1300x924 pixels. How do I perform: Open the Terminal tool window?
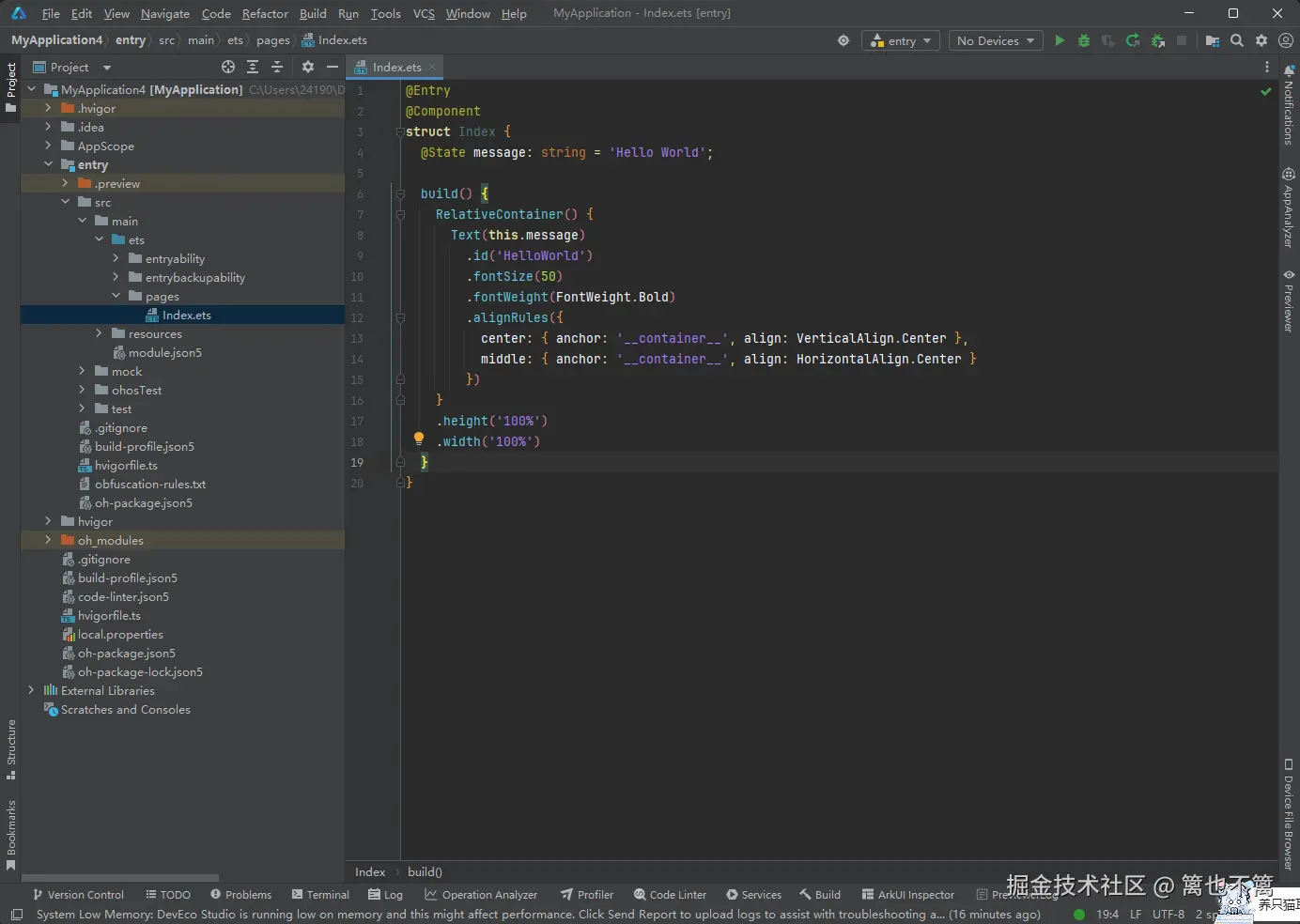(320, 895)
